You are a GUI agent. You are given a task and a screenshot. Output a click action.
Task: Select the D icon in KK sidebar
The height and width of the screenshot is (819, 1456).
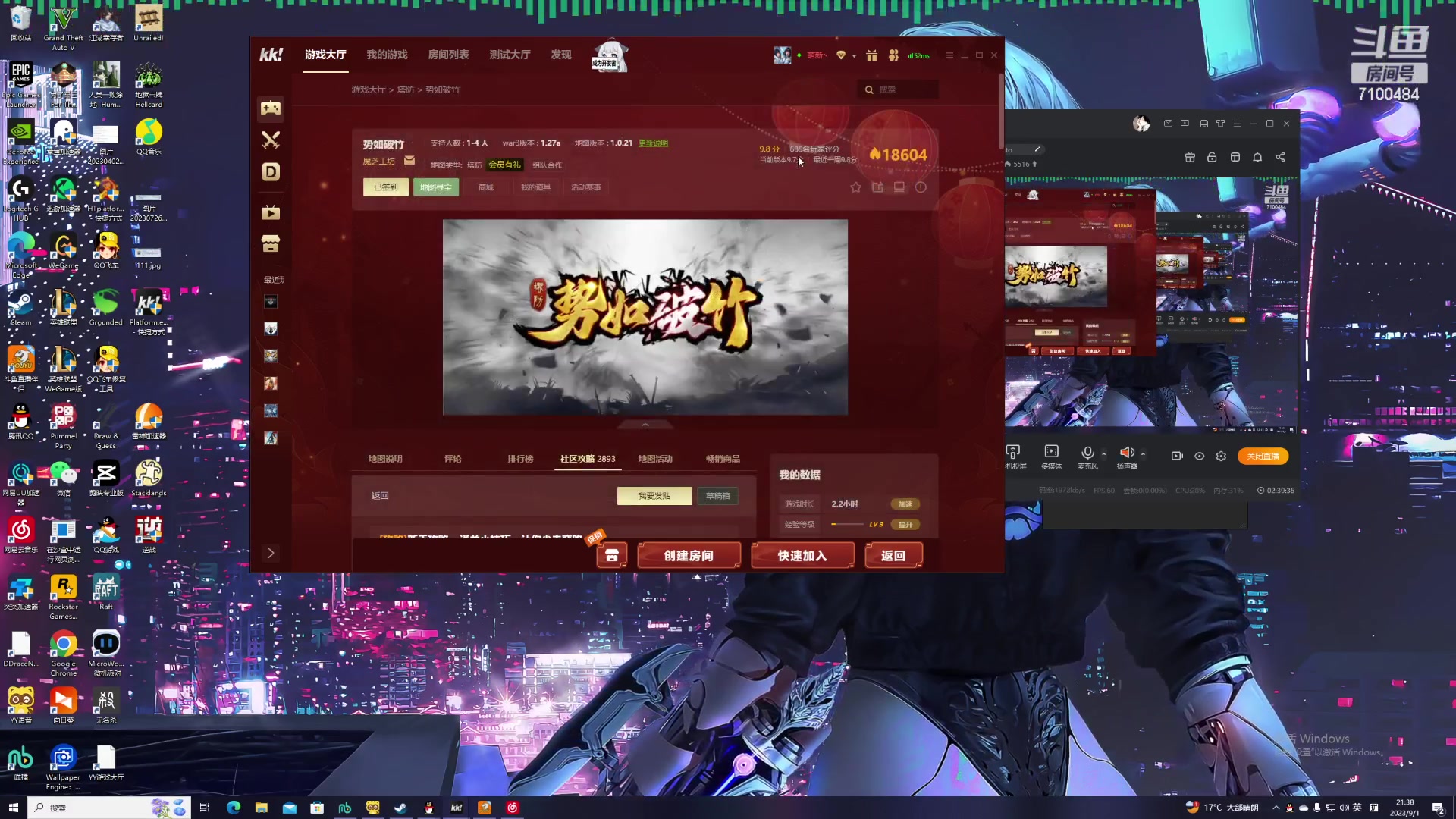click(271, 172)
